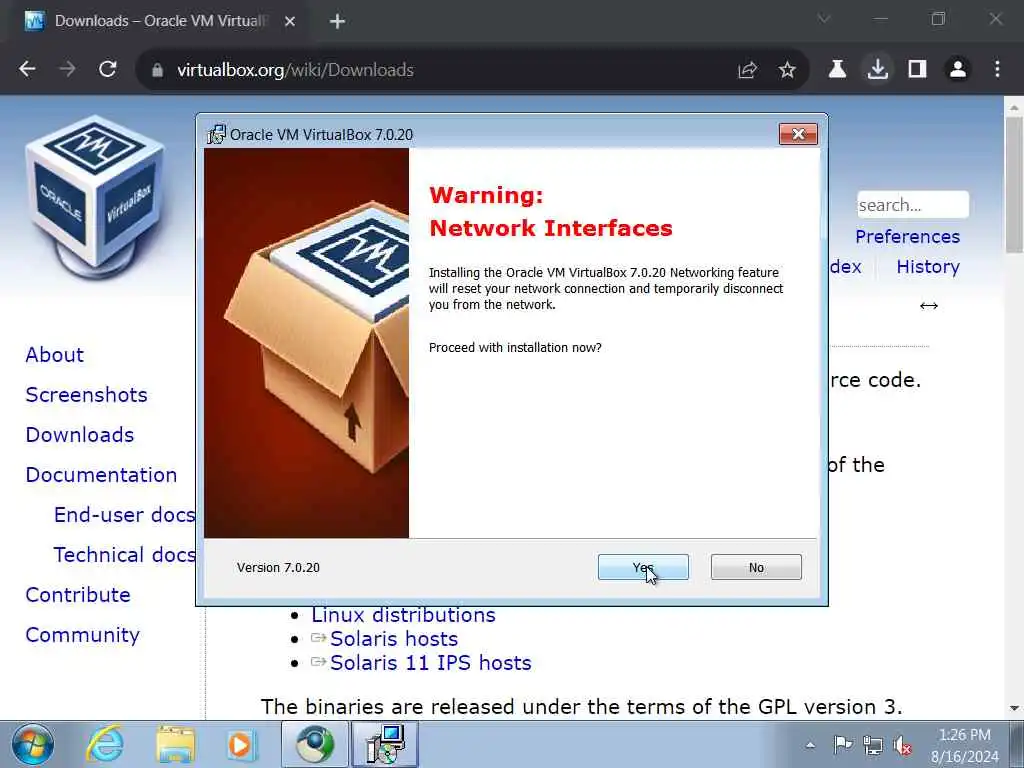
Task: Switch to VirtualBox installer taskbar button
Action: (x=385, y=744)
